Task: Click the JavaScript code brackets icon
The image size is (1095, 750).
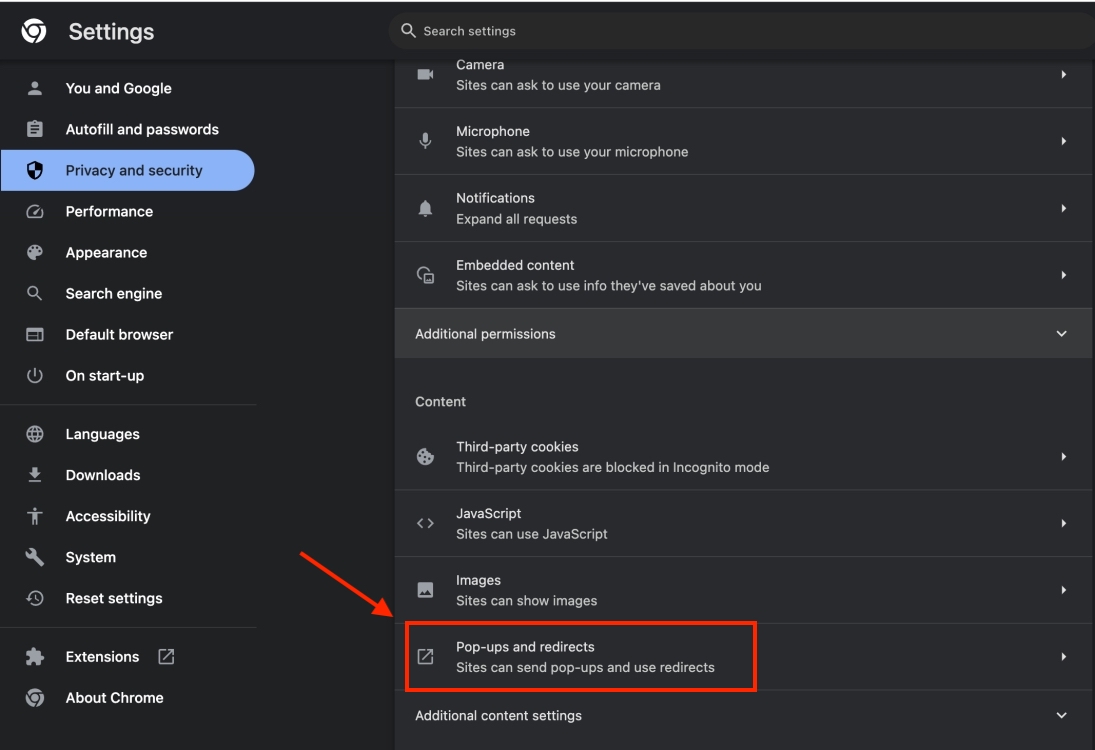Action: point(425,522)
